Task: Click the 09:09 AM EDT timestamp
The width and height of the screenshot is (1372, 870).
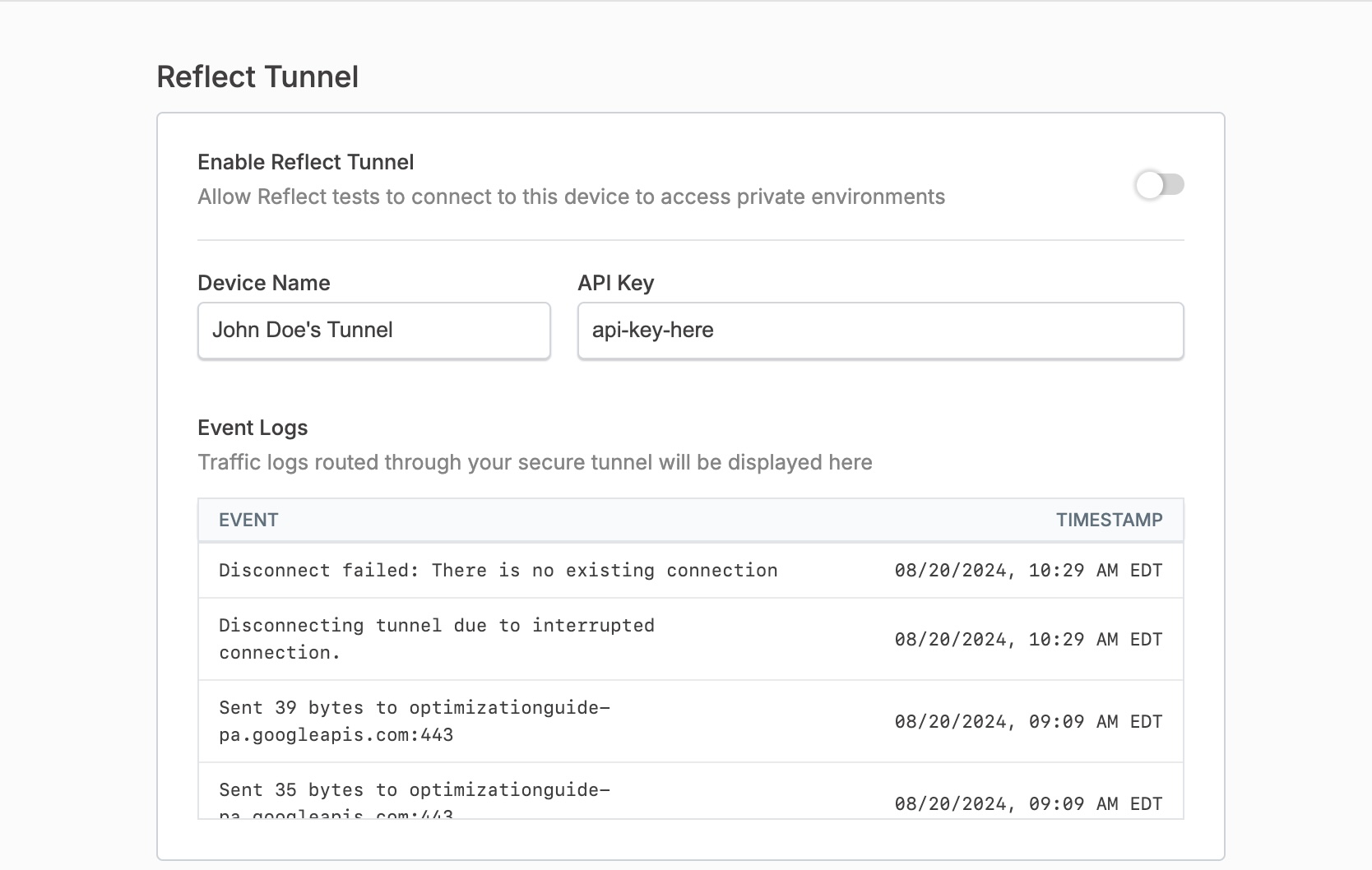Action: coord(1028,721)
